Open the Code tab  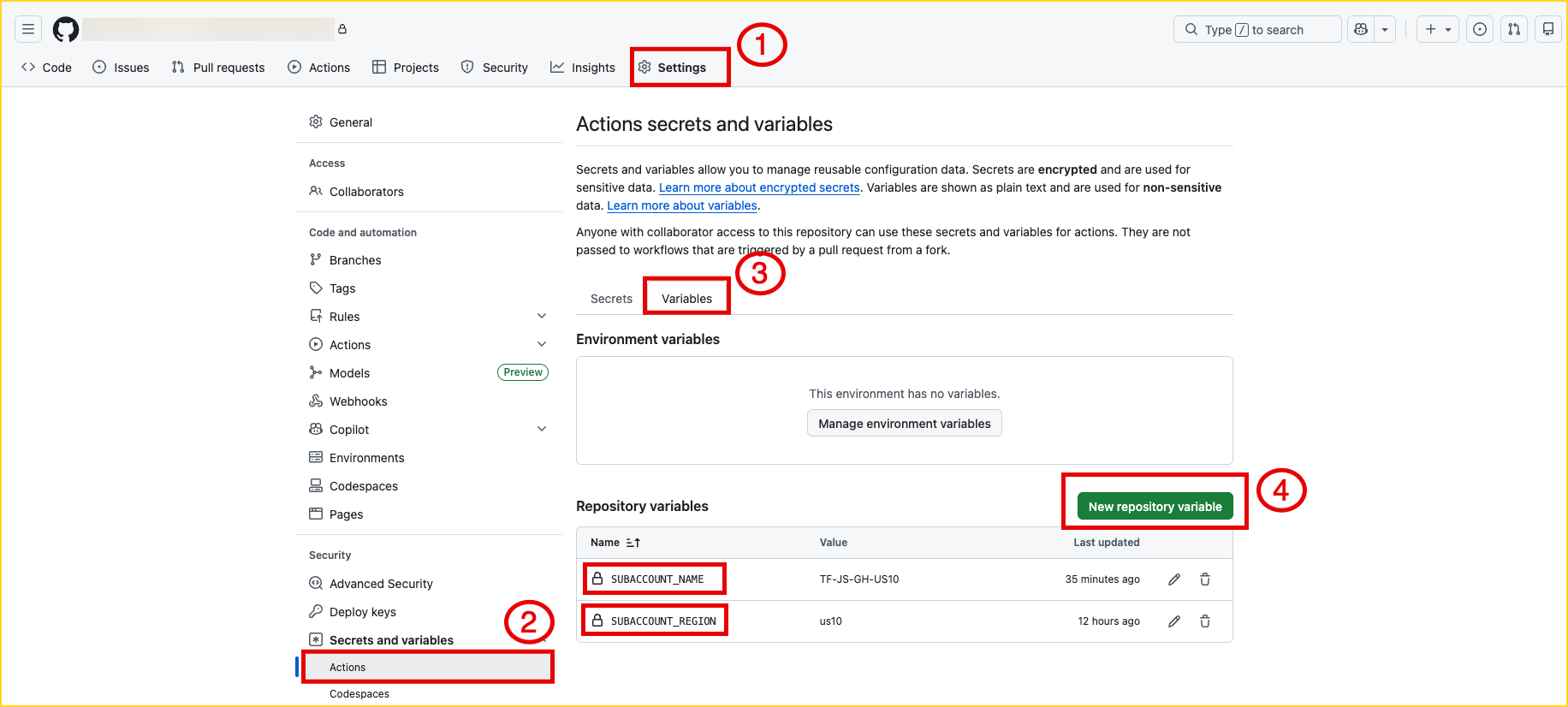click(46, 68)
